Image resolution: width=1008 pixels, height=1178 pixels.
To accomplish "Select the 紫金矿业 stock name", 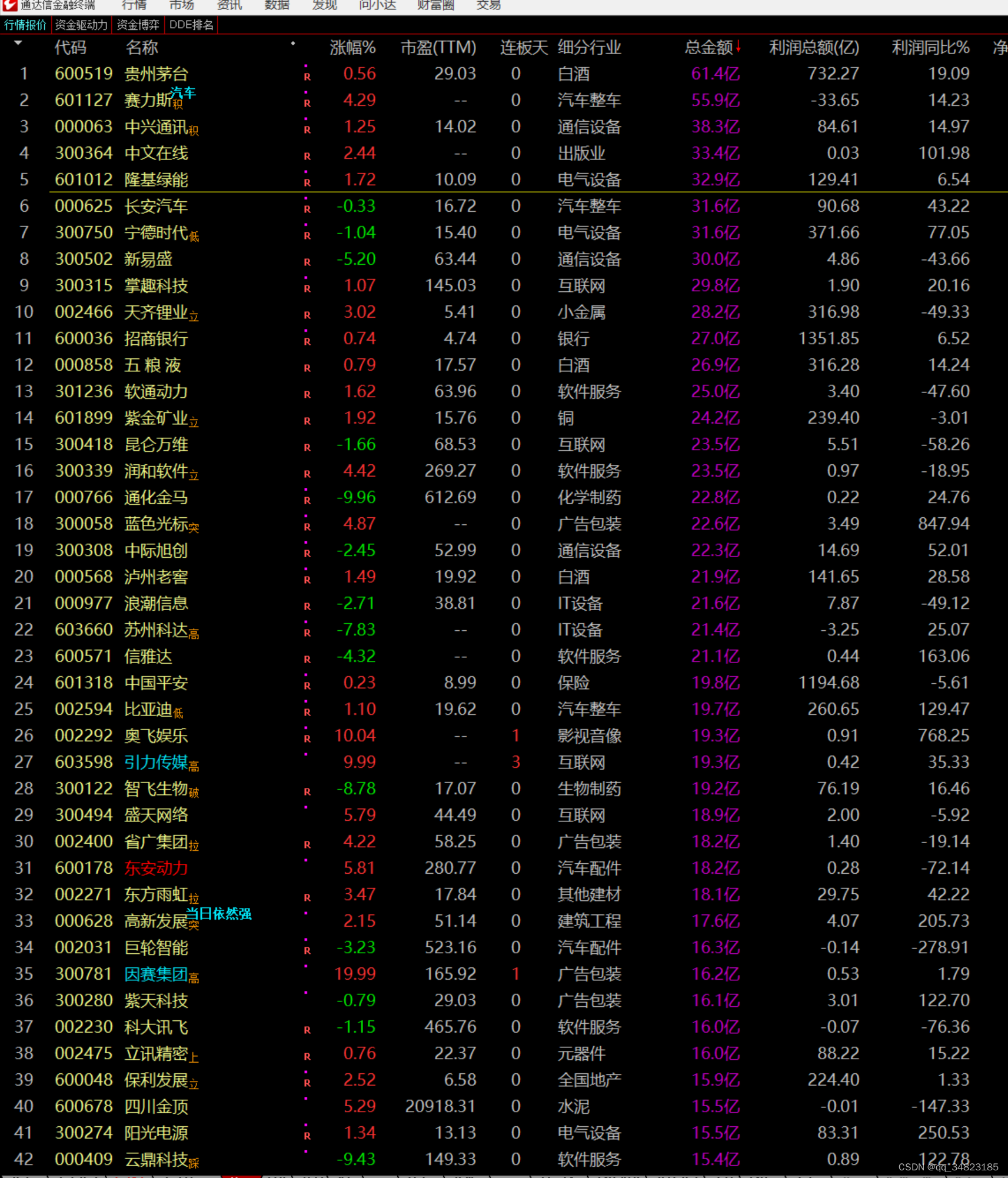I will pos(156,418).
